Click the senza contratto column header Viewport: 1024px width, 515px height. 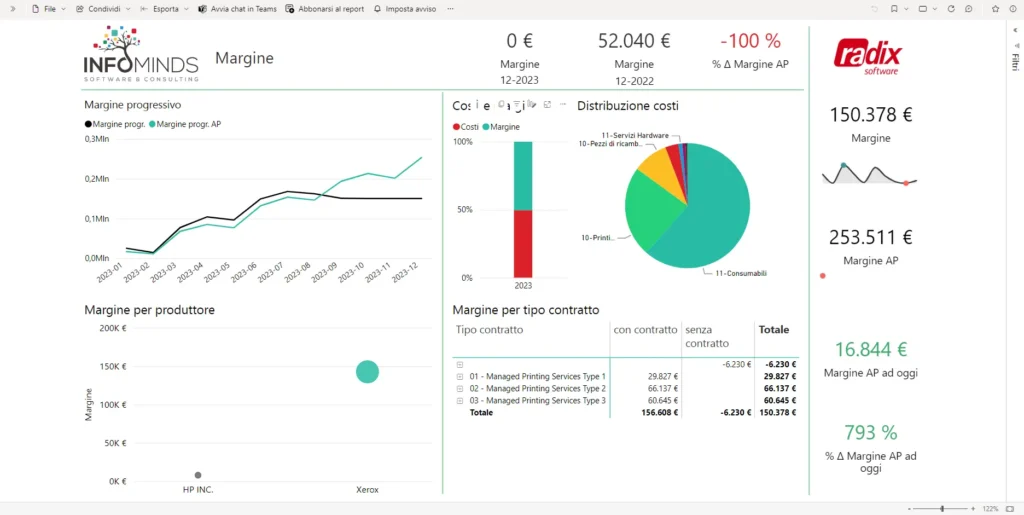pos(707,337)
